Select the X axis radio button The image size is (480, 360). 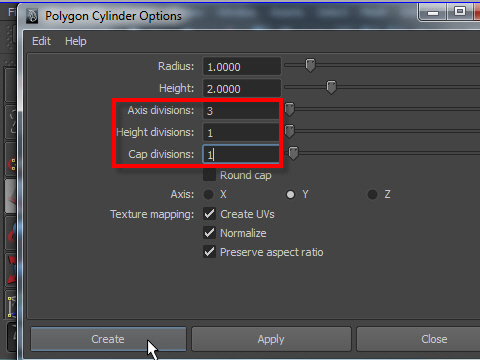point(209,194)
